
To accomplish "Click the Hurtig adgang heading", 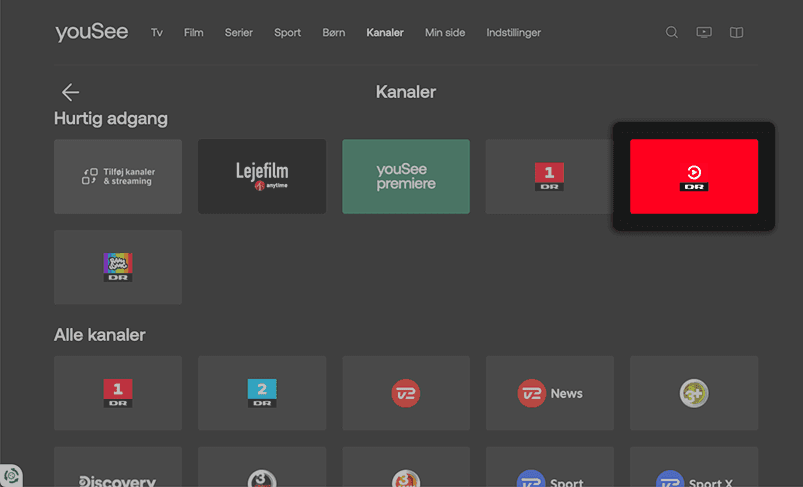I will [111, 119].
